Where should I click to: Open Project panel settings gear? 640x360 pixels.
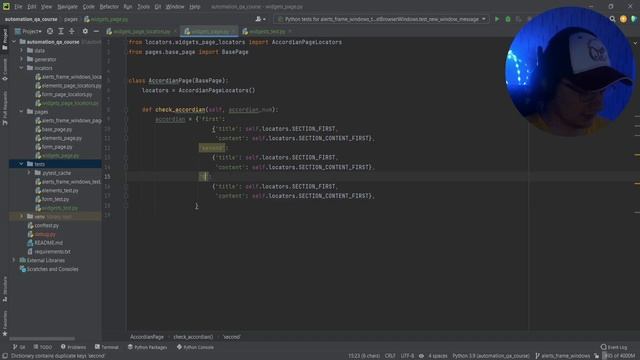(85, 31)
